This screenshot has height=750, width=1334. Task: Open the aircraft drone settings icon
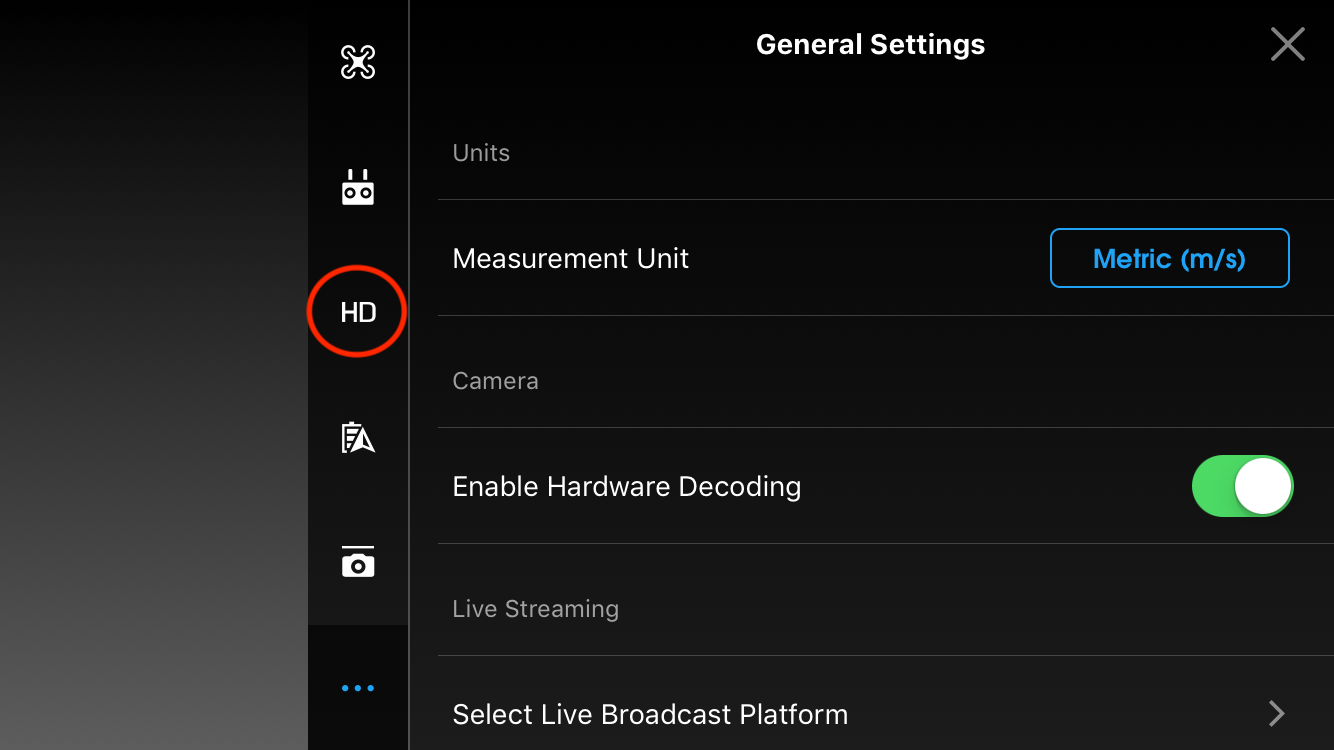(358, 63)
